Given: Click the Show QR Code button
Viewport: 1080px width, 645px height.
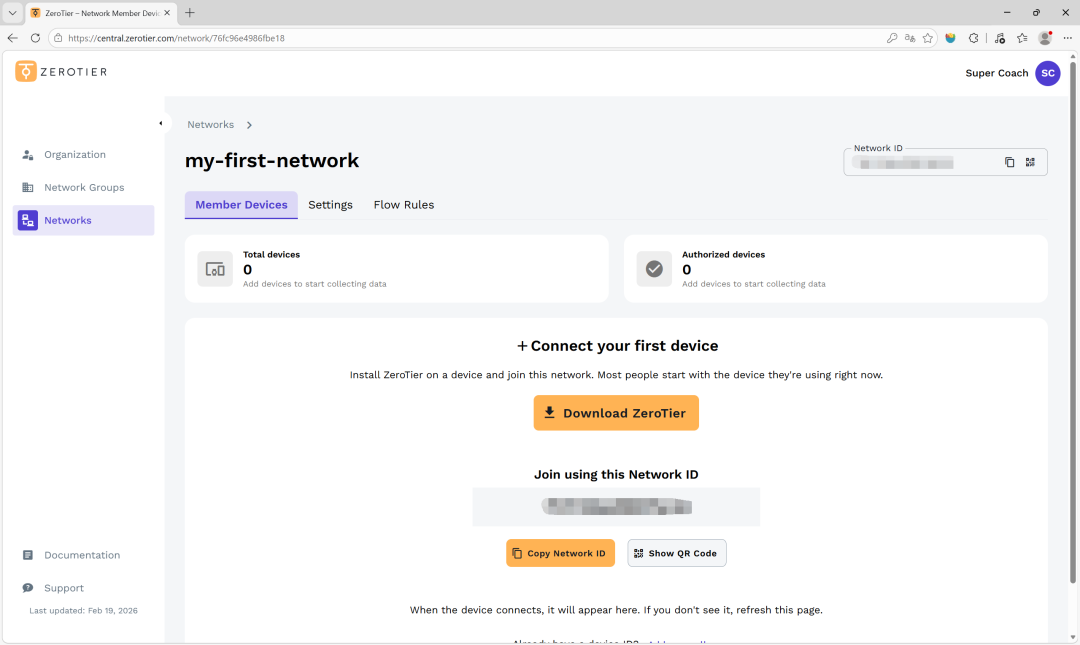Looking at the screenshot, I should (x=677, y=553).
